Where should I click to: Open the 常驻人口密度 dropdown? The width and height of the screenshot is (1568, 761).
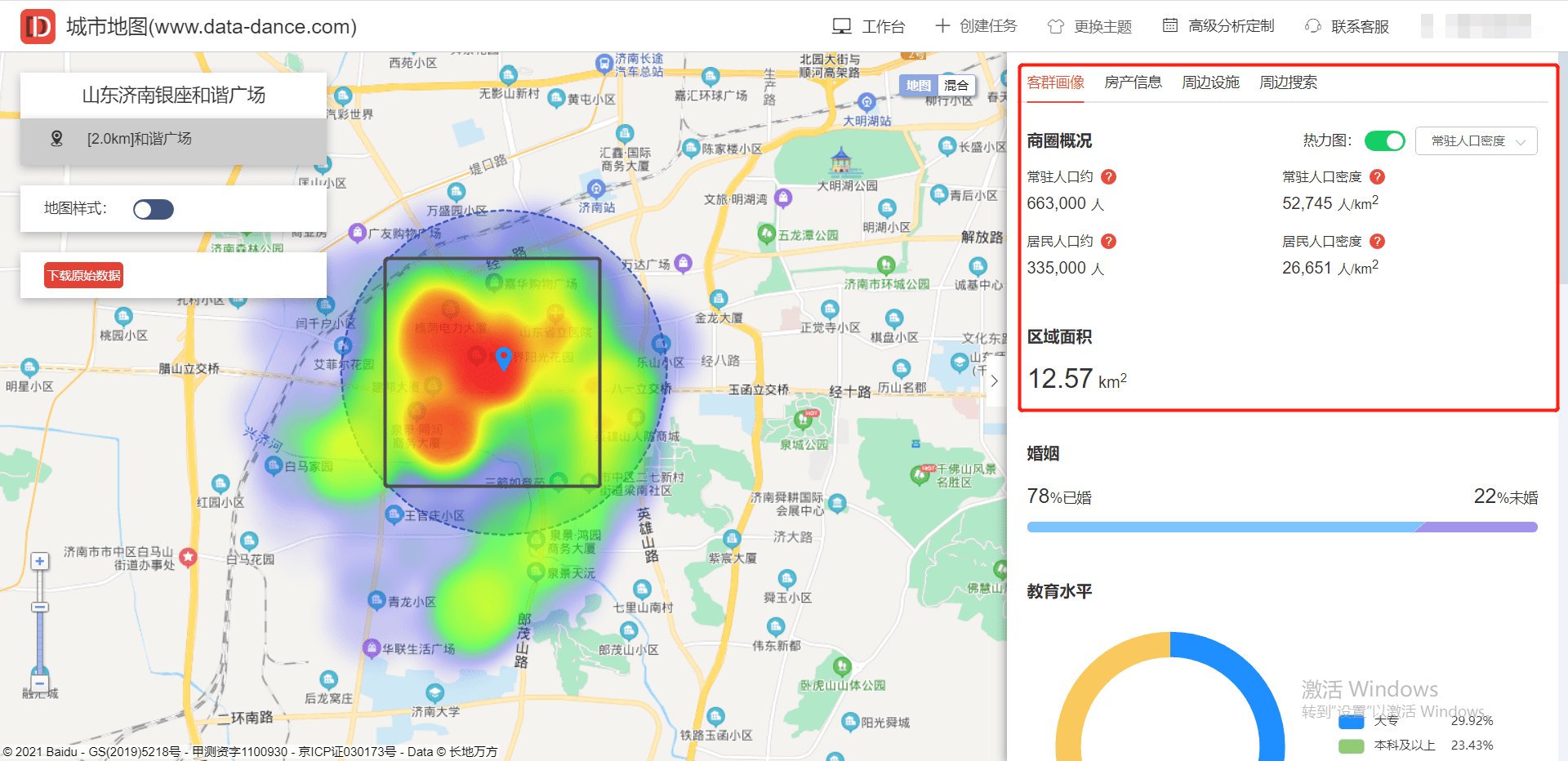coord(1477,140)
